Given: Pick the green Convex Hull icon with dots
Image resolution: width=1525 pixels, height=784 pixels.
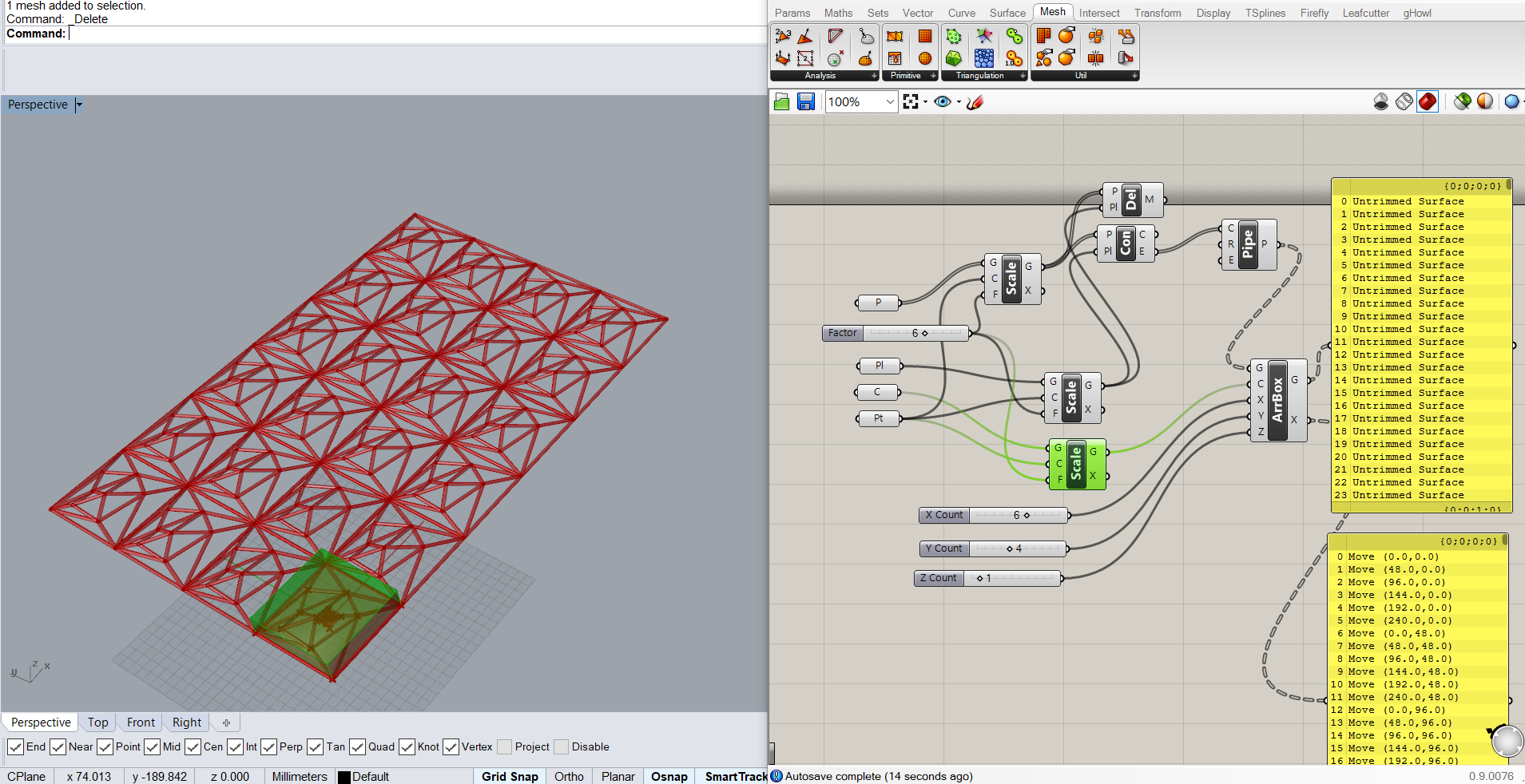Looking at the screenshot, I should pos(954,36).
